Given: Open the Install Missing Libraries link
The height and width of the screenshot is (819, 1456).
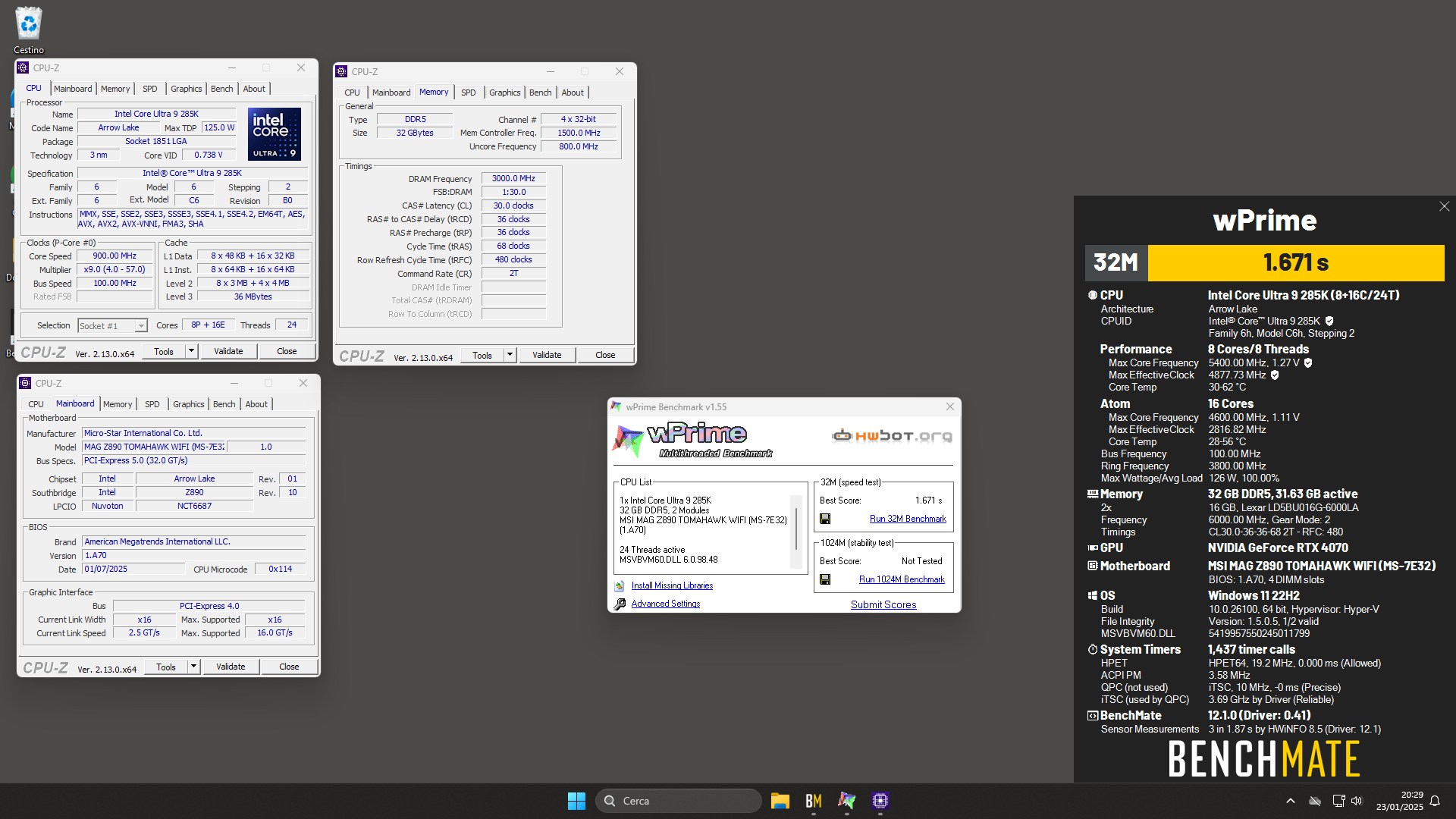Looking at the screenshot, I should [x=672, y=586].
